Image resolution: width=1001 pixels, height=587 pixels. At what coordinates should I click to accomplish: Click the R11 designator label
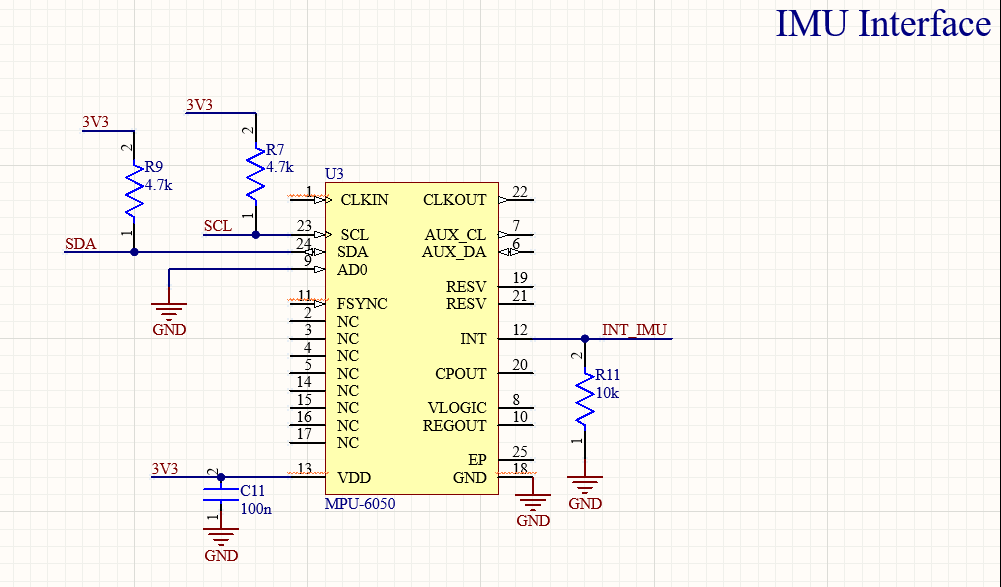point(607,375)
